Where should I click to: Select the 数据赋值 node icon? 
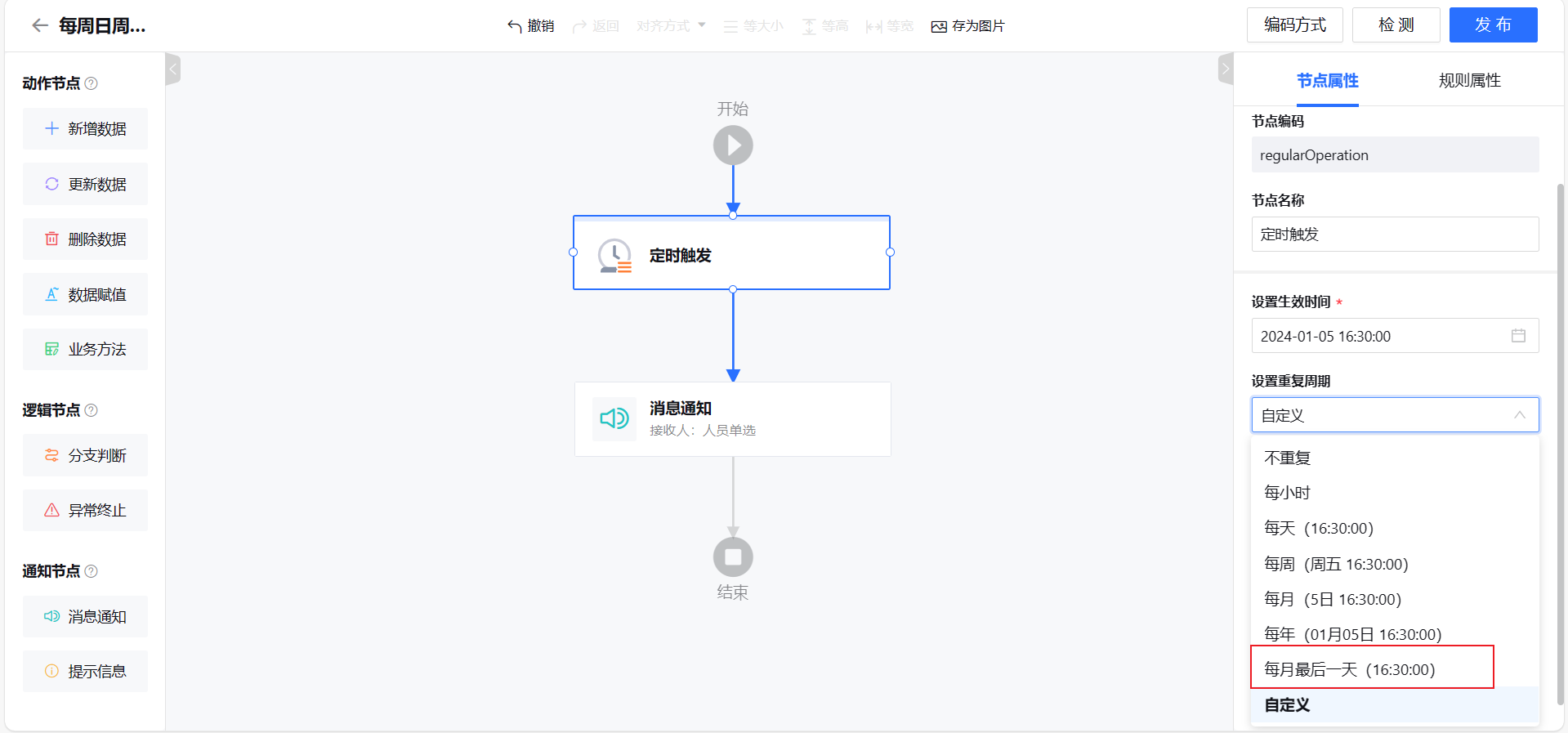[51, 294]
